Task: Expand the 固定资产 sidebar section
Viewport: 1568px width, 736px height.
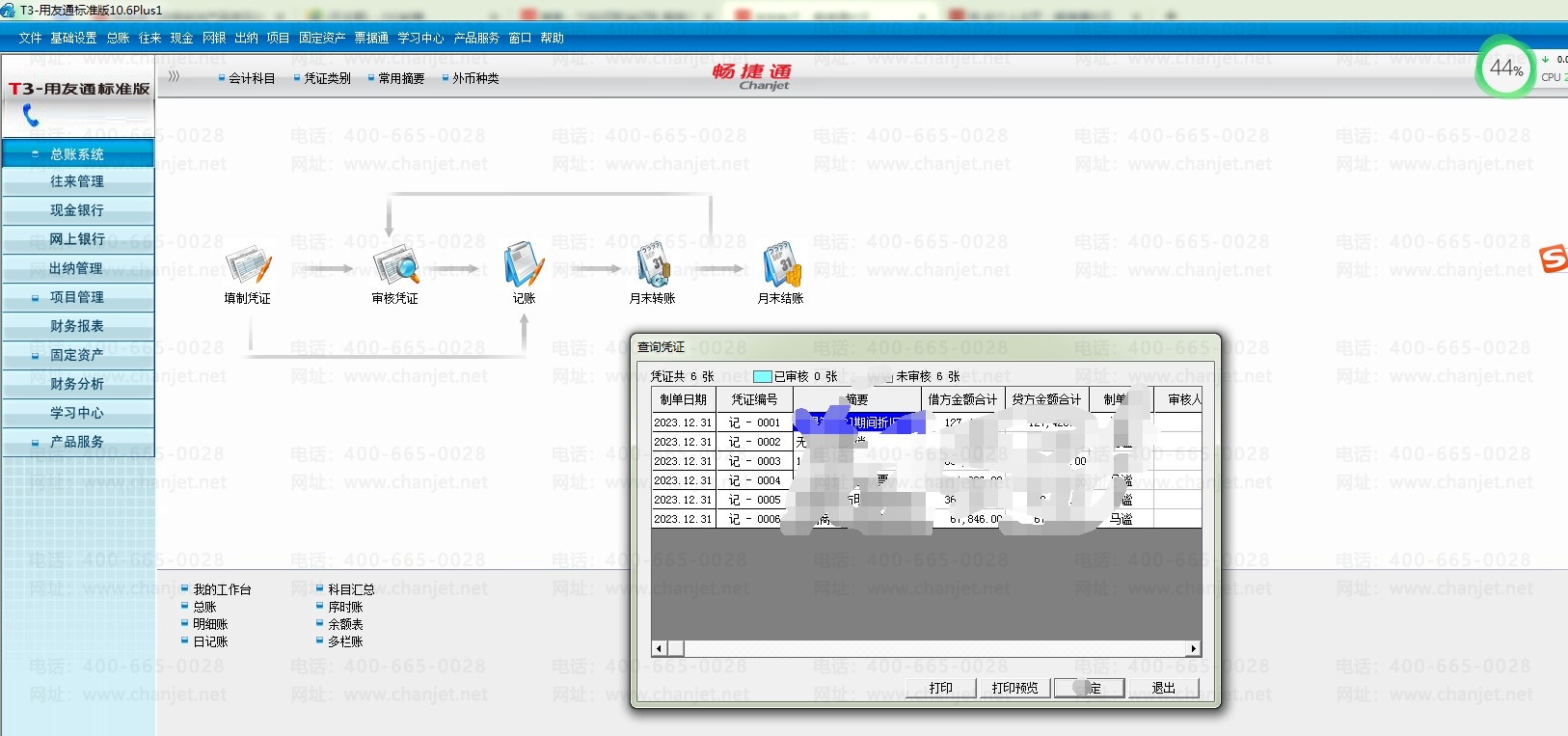Action: click(x=77, y=355)
